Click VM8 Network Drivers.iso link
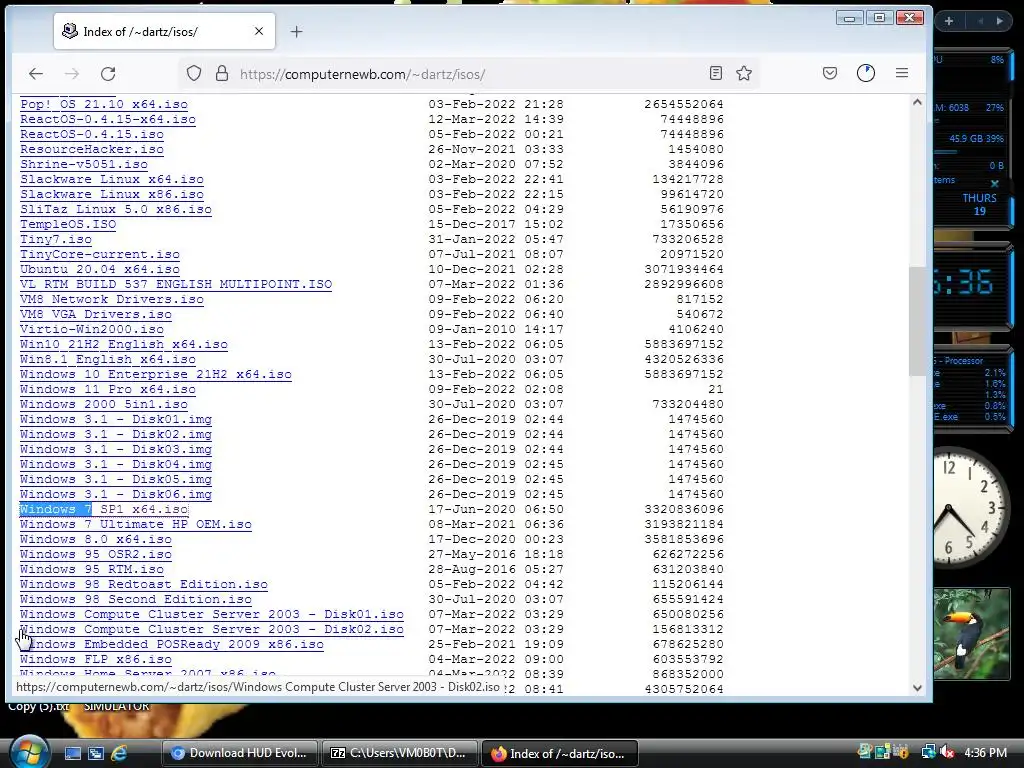 (112, 300)
